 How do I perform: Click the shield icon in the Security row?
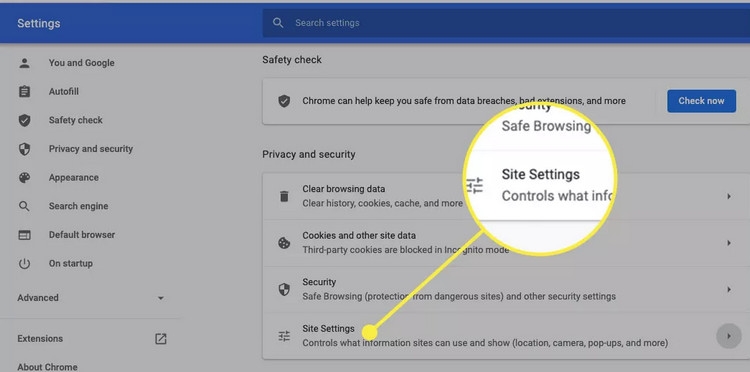click(284, 289)
